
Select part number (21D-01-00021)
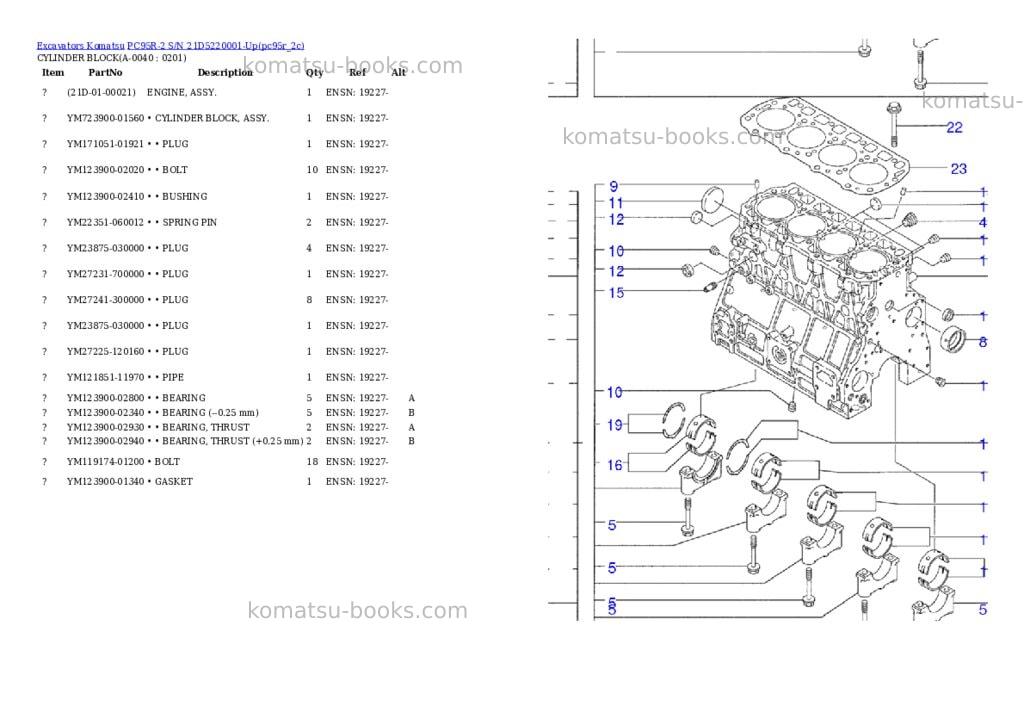tap(101, 93)
